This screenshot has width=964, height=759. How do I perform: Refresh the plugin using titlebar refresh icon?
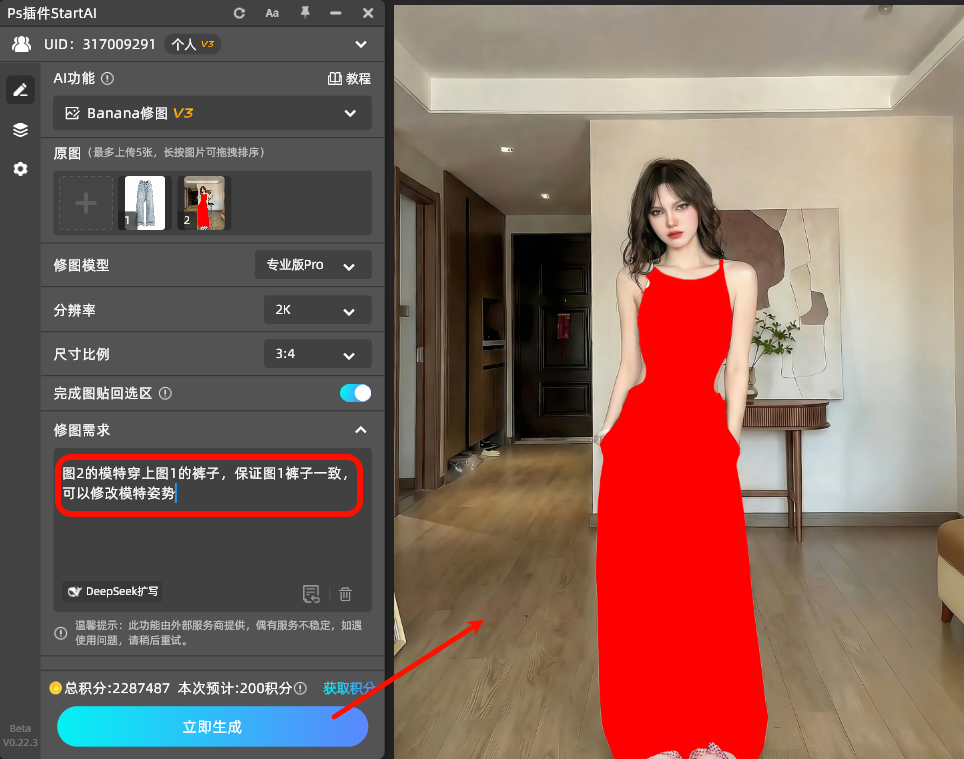(239, 13)
